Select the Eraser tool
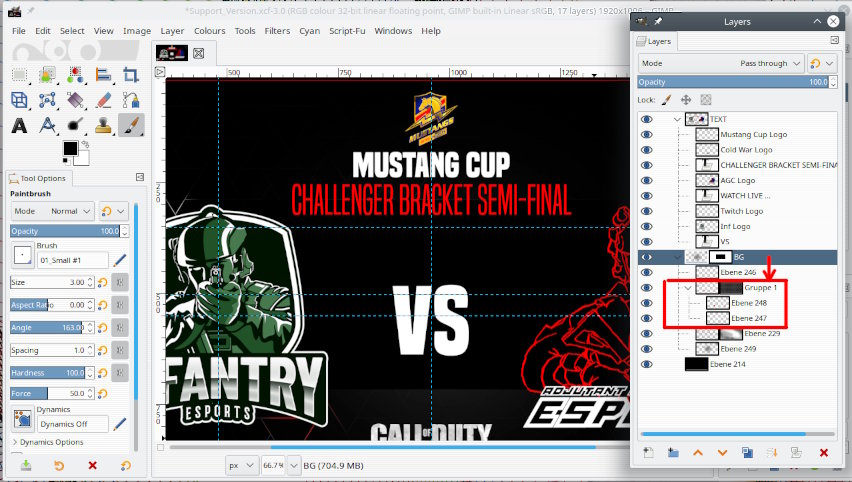Viewport: 852px width, 482px height. click(103, 100)
